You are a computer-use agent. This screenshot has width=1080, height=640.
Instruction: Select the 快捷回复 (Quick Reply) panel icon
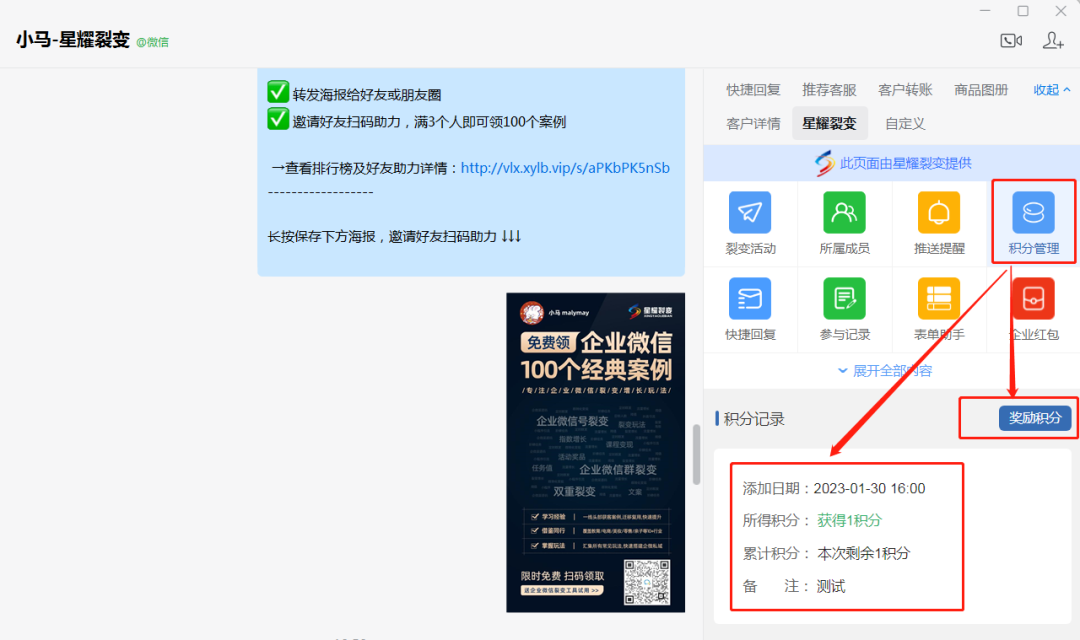click(x=750, y=308)
